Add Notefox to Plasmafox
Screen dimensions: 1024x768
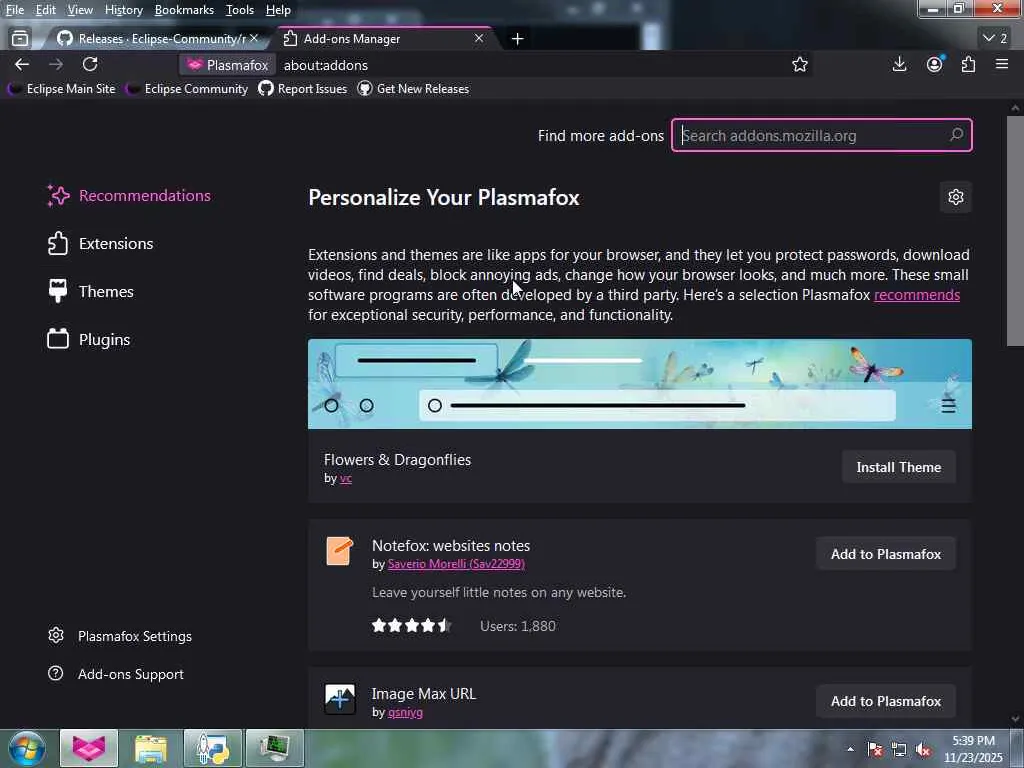point(886,554)
